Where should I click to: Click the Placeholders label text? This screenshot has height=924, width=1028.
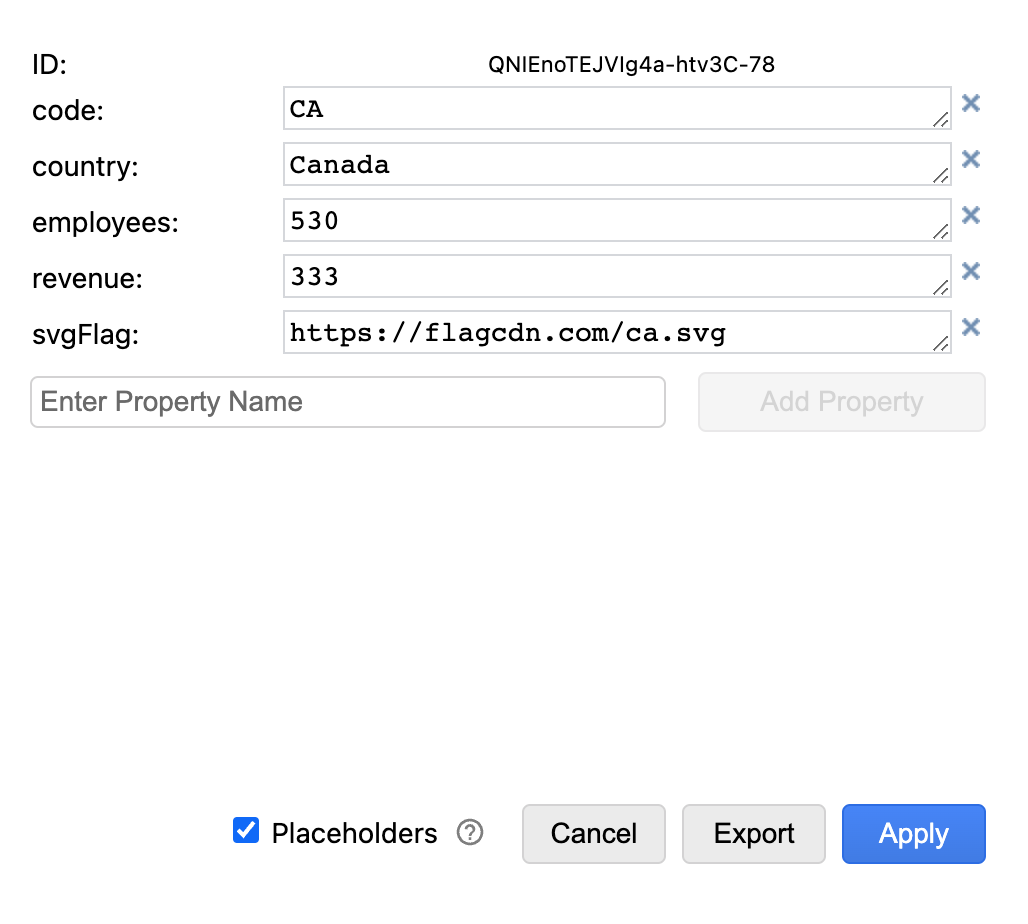click(354, 834)
